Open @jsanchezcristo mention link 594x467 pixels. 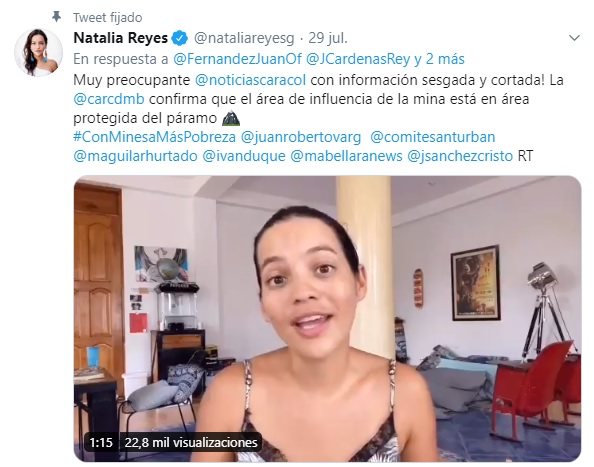[x=460, y=156]
